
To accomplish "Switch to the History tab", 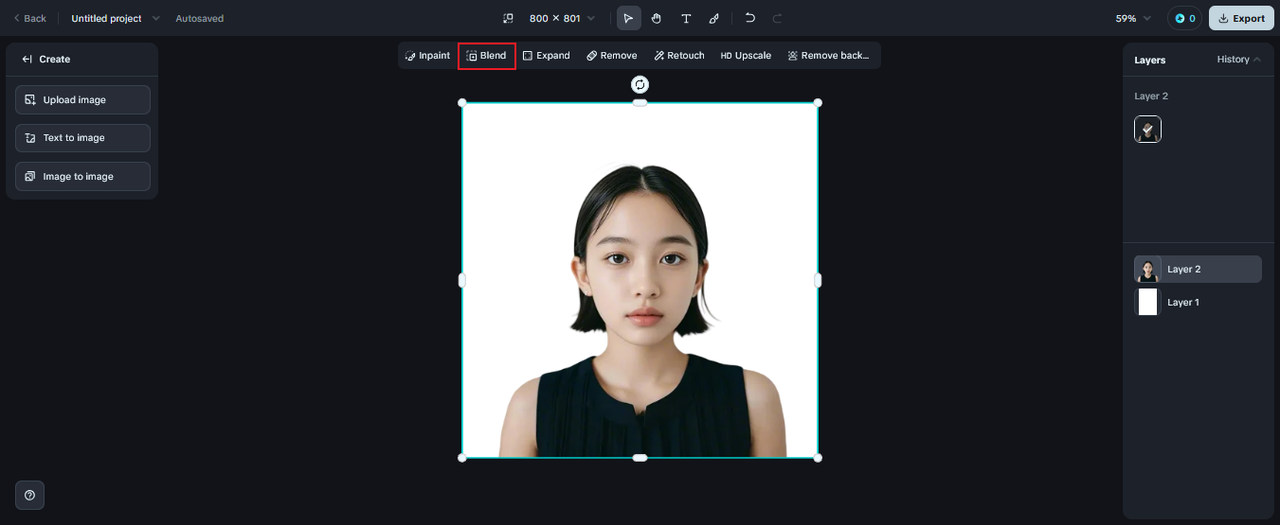I will pyautogui.click(x=1238, y=59).
